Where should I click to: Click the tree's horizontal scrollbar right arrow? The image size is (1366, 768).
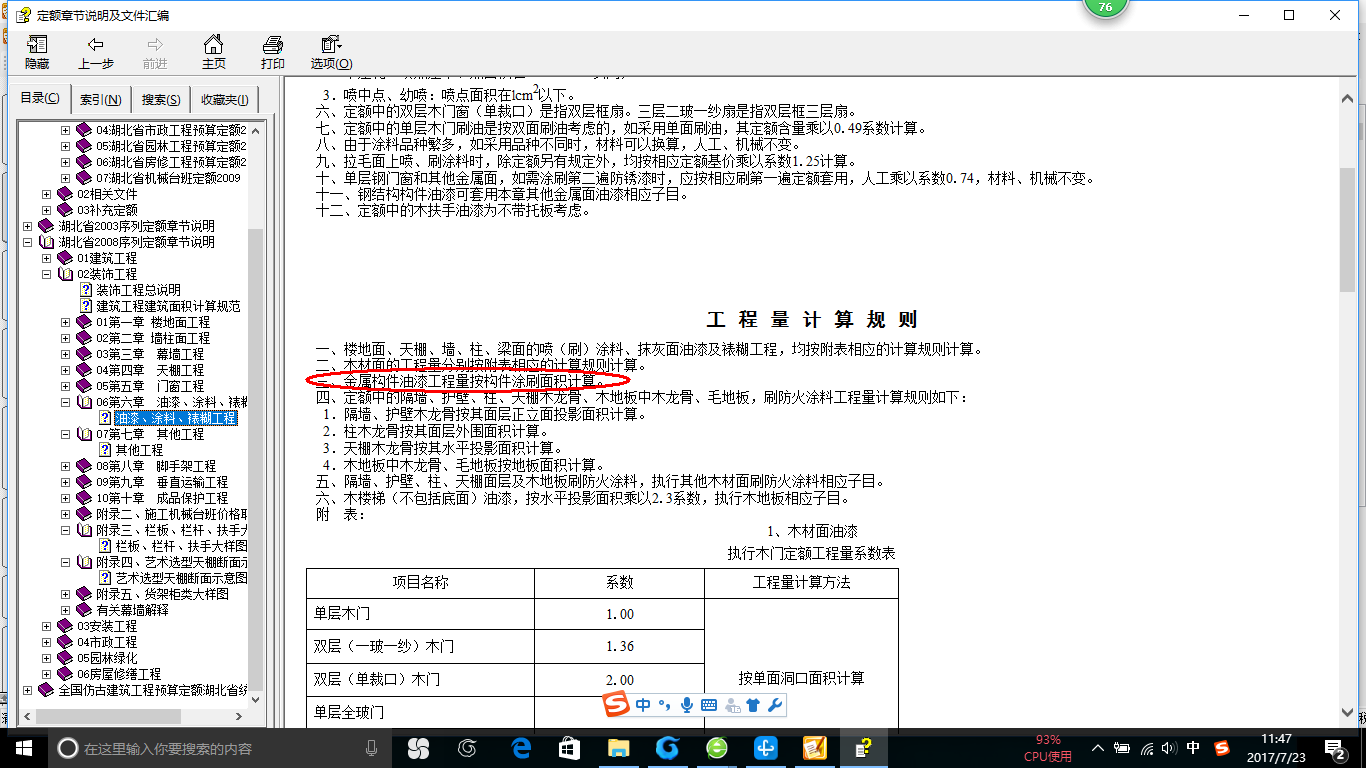[239, 716]
